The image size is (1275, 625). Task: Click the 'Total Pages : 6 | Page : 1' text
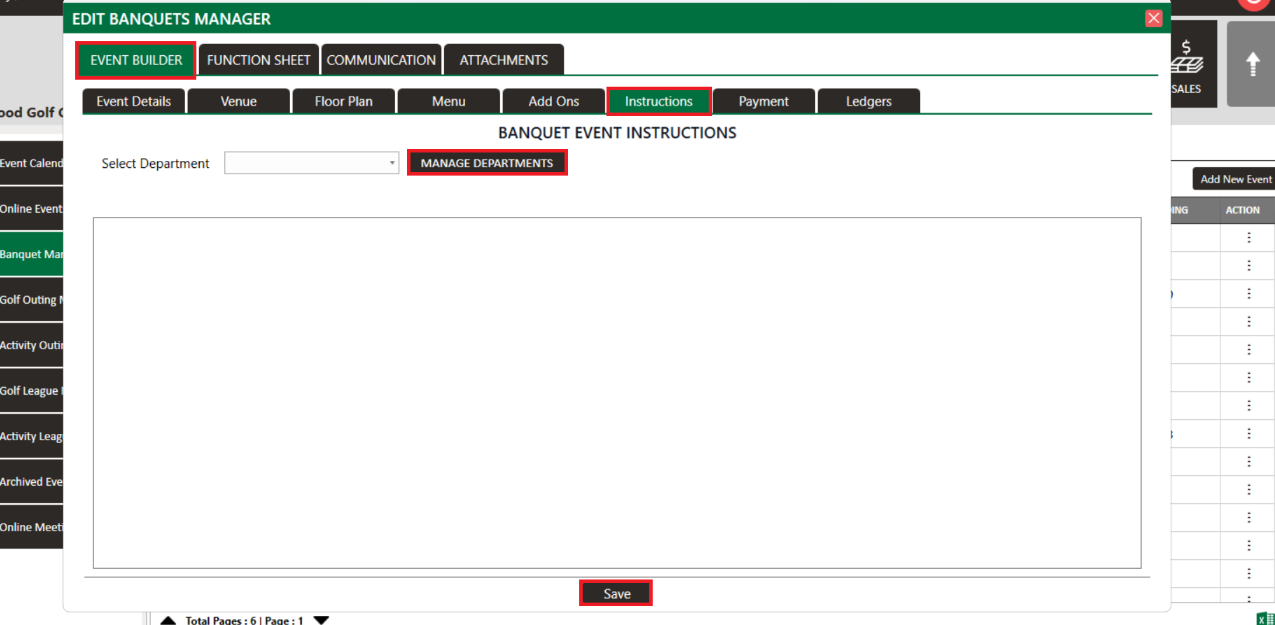pos(244,620)
